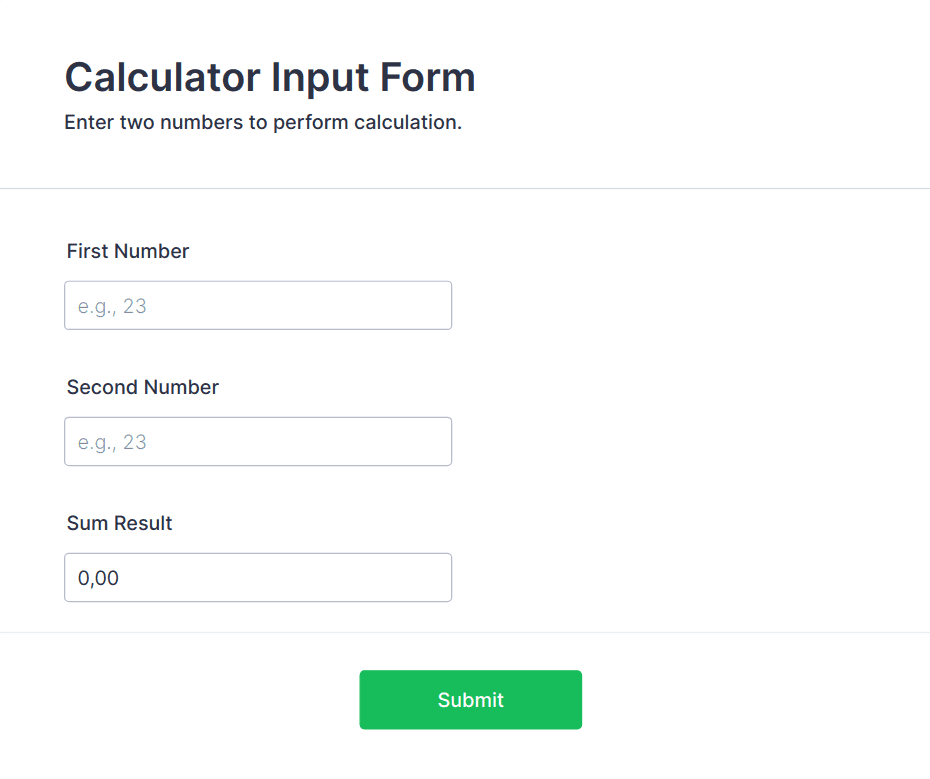
Task: Select the "e.g., 23" placeholder under First Number
Action: tap(112, 306)
